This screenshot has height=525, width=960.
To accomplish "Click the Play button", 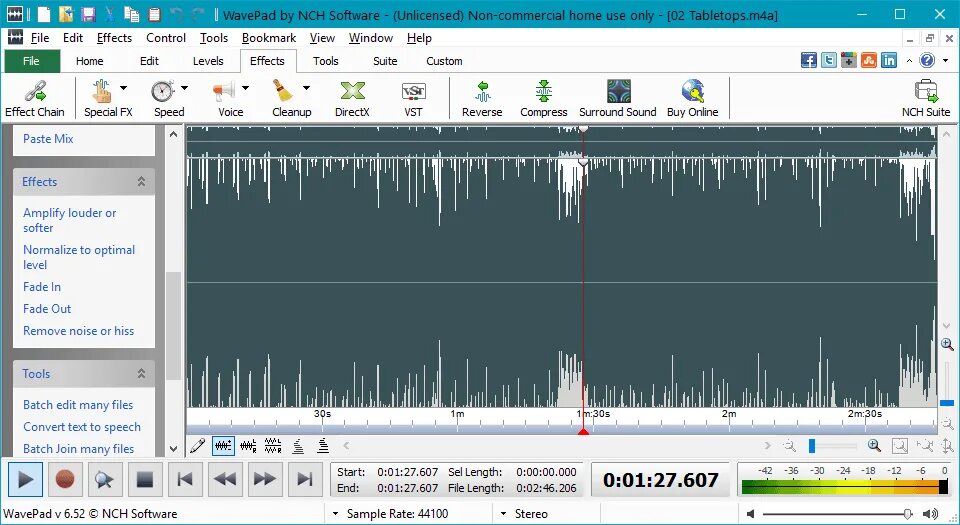I will tap(25, 479).
